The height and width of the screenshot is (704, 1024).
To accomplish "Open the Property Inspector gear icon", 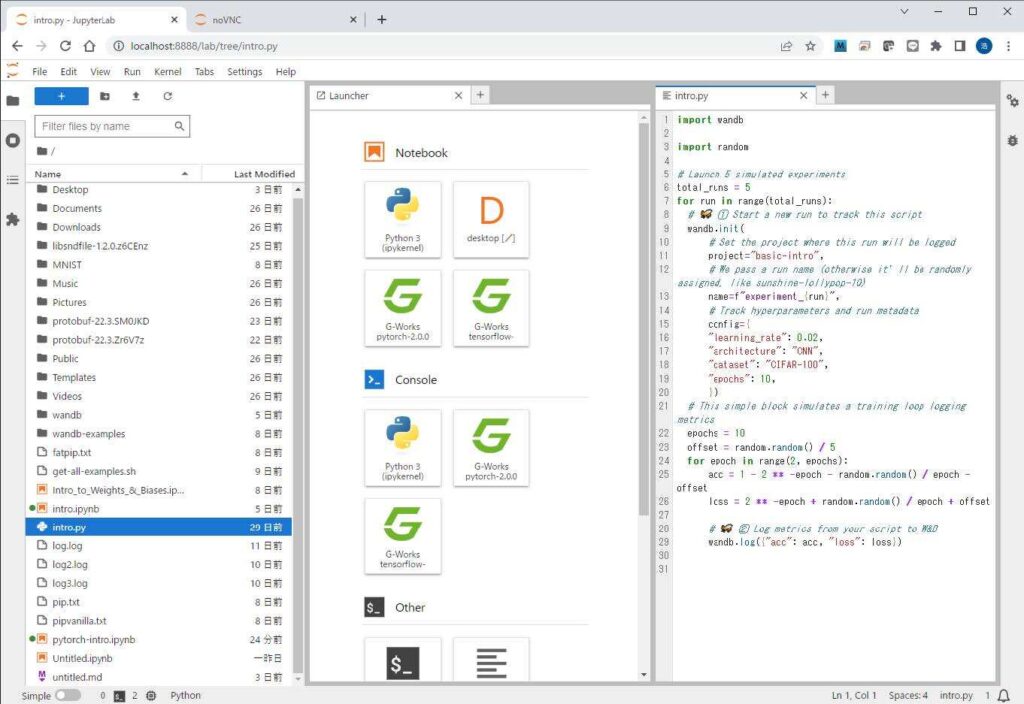I will coord(1012,101).
